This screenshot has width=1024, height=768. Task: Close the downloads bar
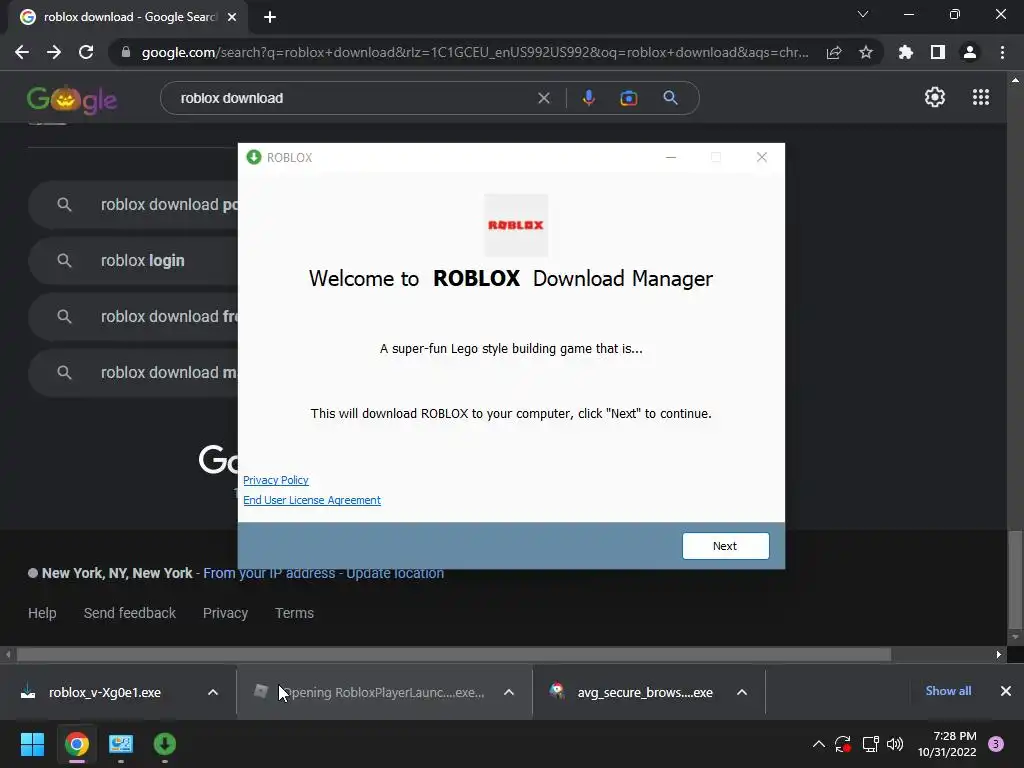pos(1006,691)
